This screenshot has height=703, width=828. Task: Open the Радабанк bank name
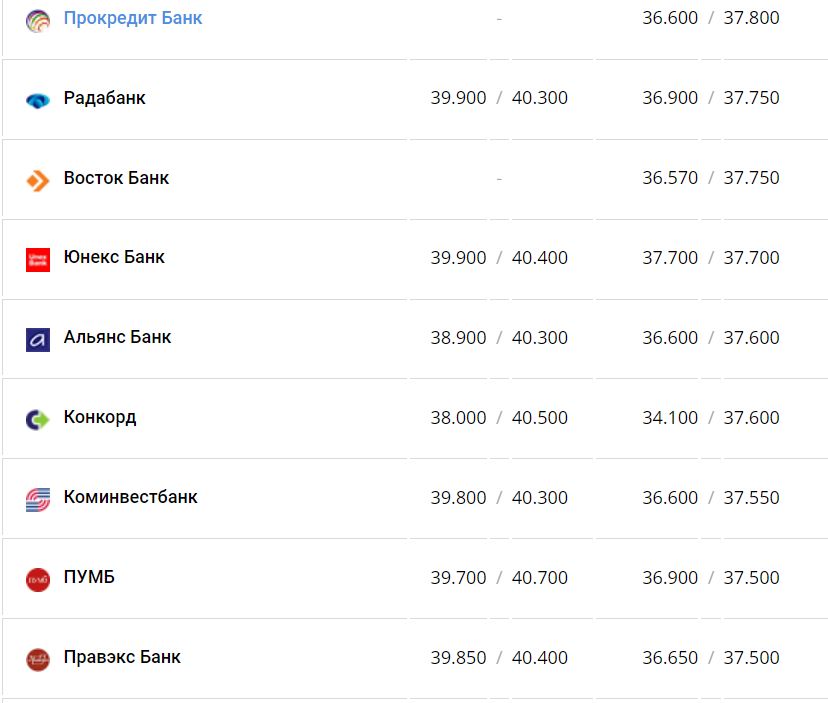(104, 98)
